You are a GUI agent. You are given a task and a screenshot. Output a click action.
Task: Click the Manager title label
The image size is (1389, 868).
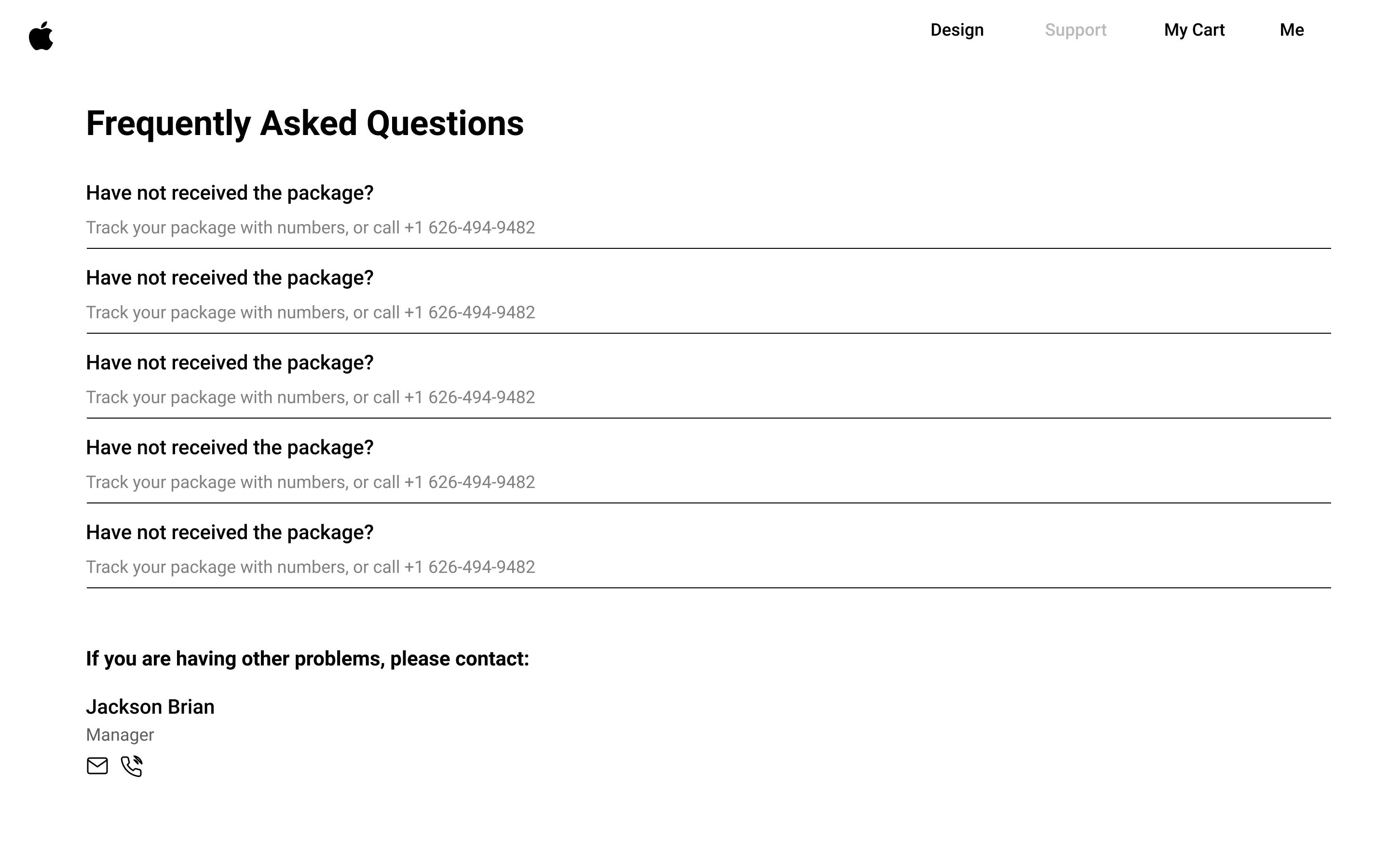coord(120,735)
